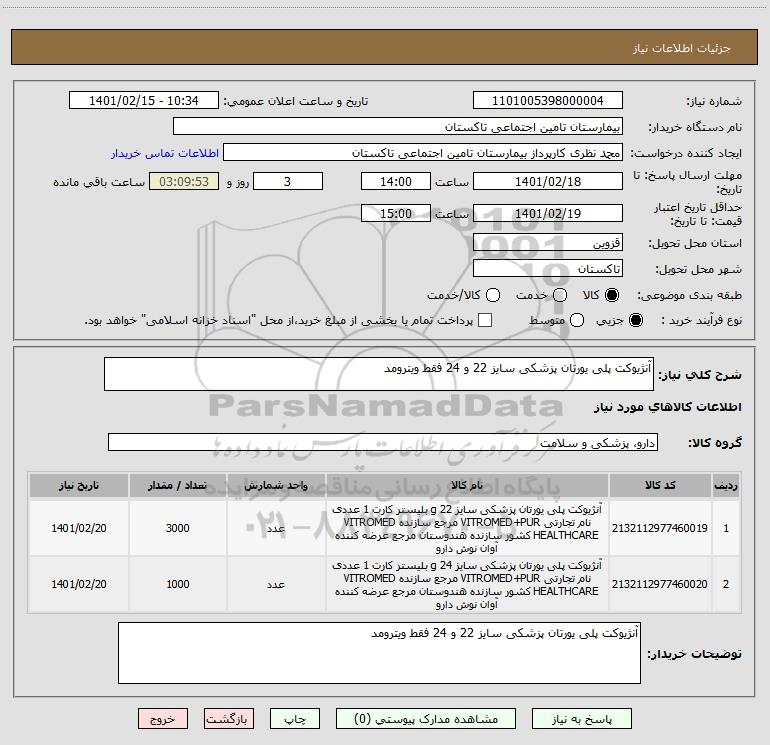The image size is (770, 745).
Task: Click the توضیحات خریدار text area
Action: 379,653
